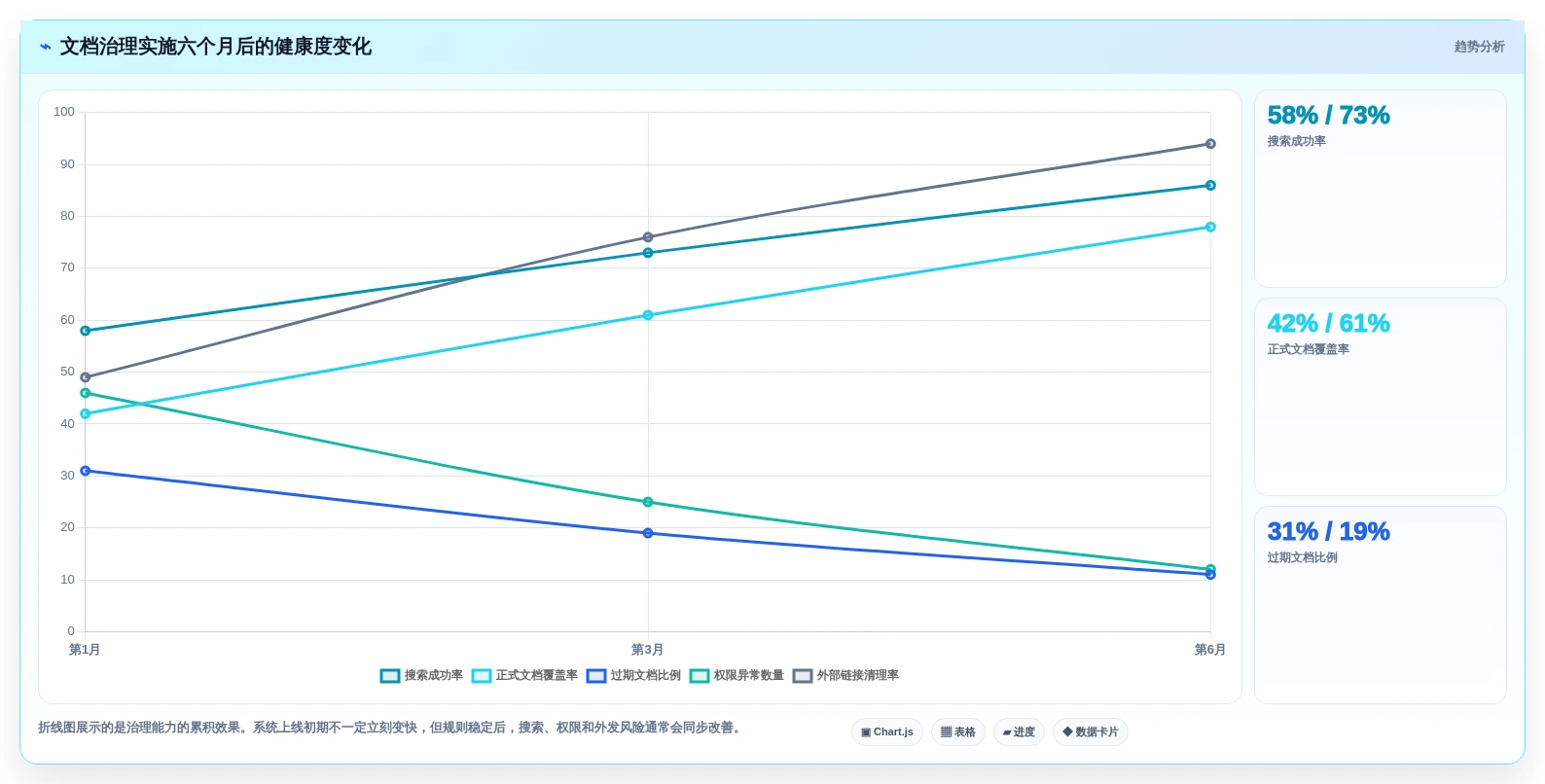Click the 第6月 axis label
The image size is (1545, 784).
[x=1210, y=650]
